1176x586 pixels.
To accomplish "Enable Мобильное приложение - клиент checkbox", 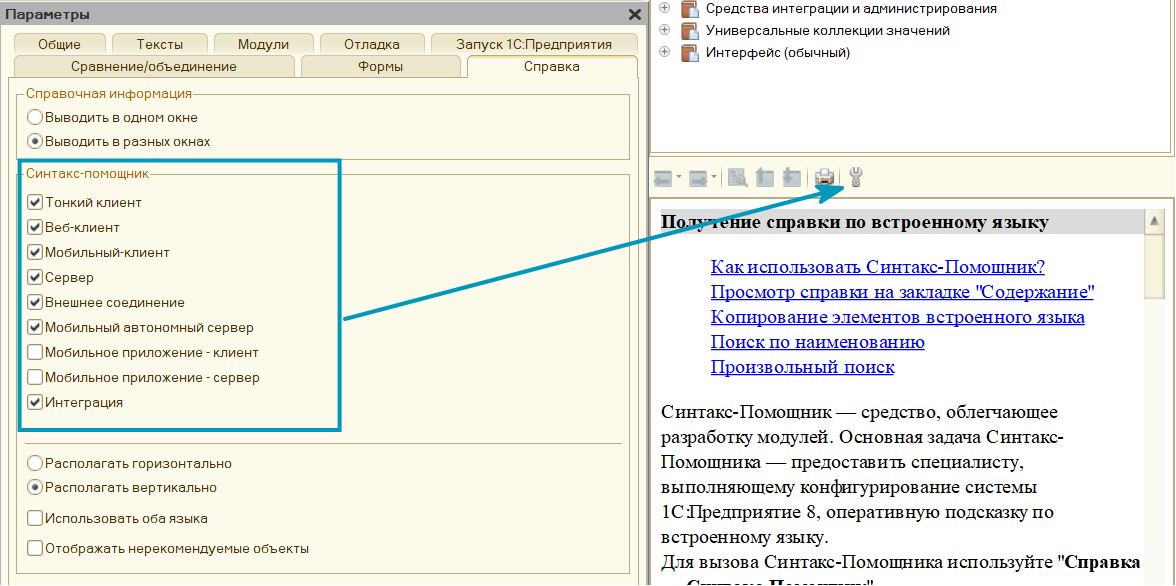I will (34, 352).
